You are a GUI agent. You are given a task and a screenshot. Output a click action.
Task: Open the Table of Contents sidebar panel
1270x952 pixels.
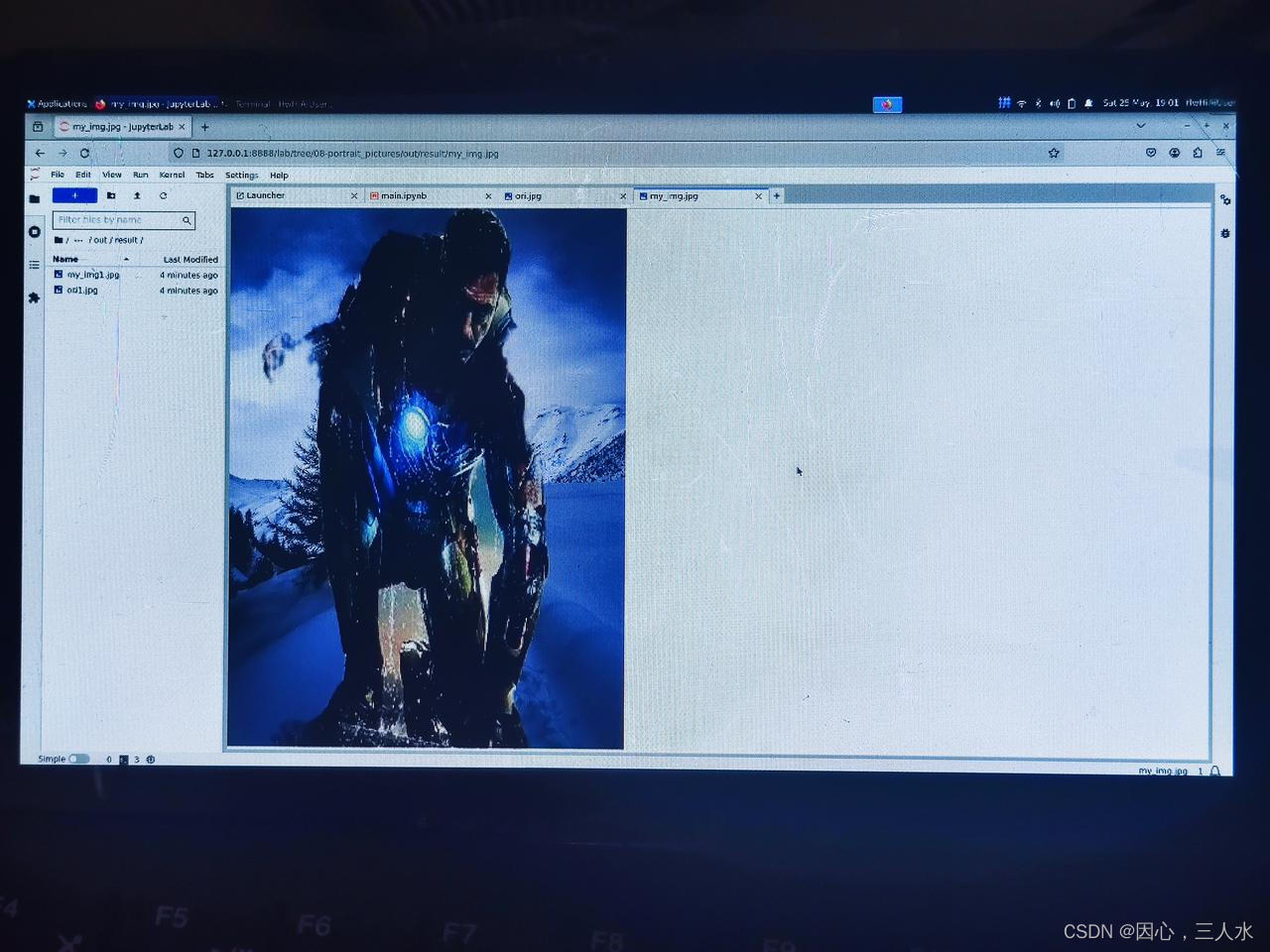point(34,265)
